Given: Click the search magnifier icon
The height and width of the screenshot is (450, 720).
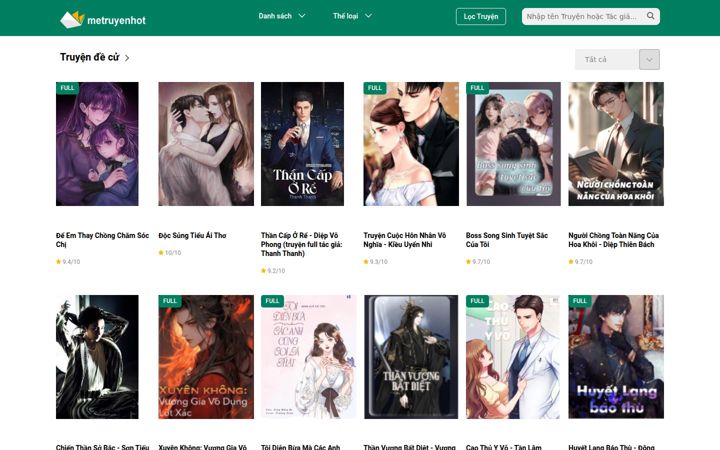Looking at the screenshot, I should pos(651,16).
